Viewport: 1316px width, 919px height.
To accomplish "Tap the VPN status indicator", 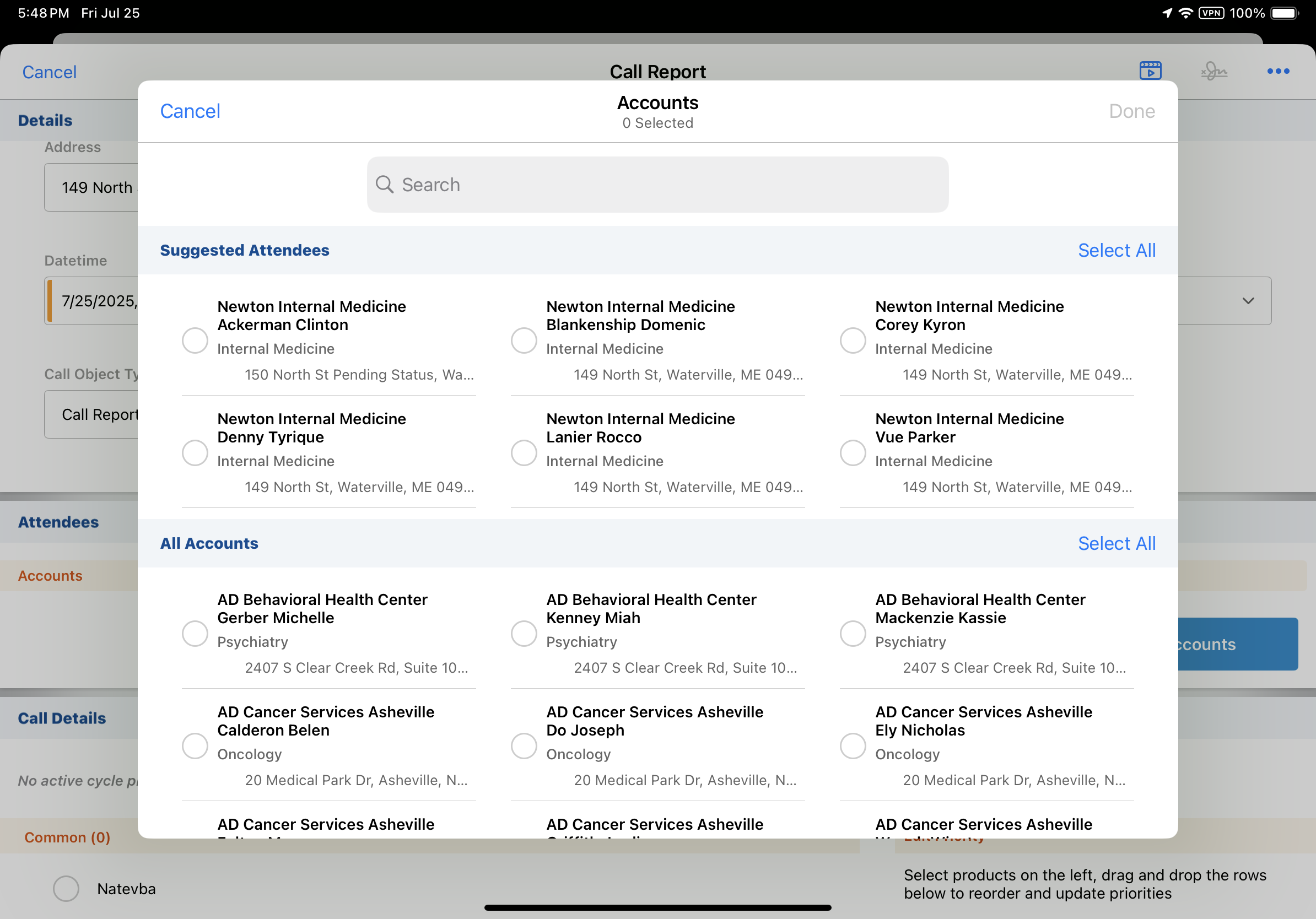I will coord(1211,13).
